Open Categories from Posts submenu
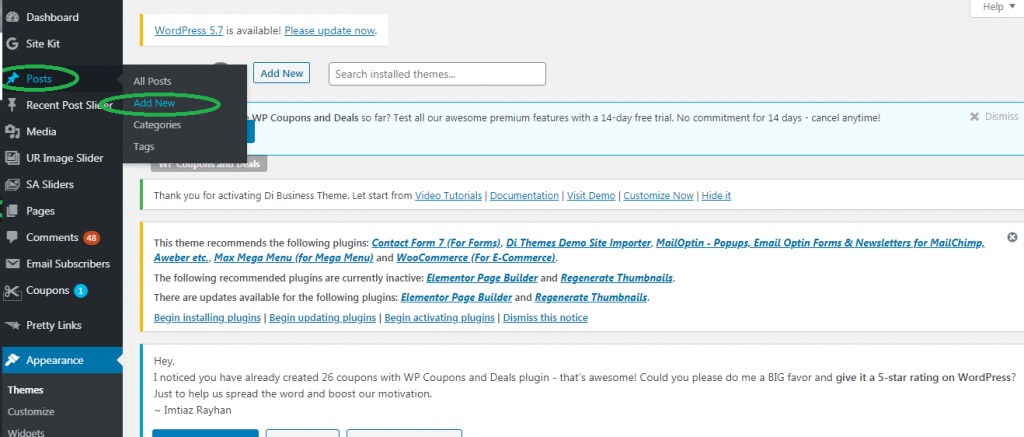Image resolution: width=1024 pixels, height=437 pixels. (157, 125)
